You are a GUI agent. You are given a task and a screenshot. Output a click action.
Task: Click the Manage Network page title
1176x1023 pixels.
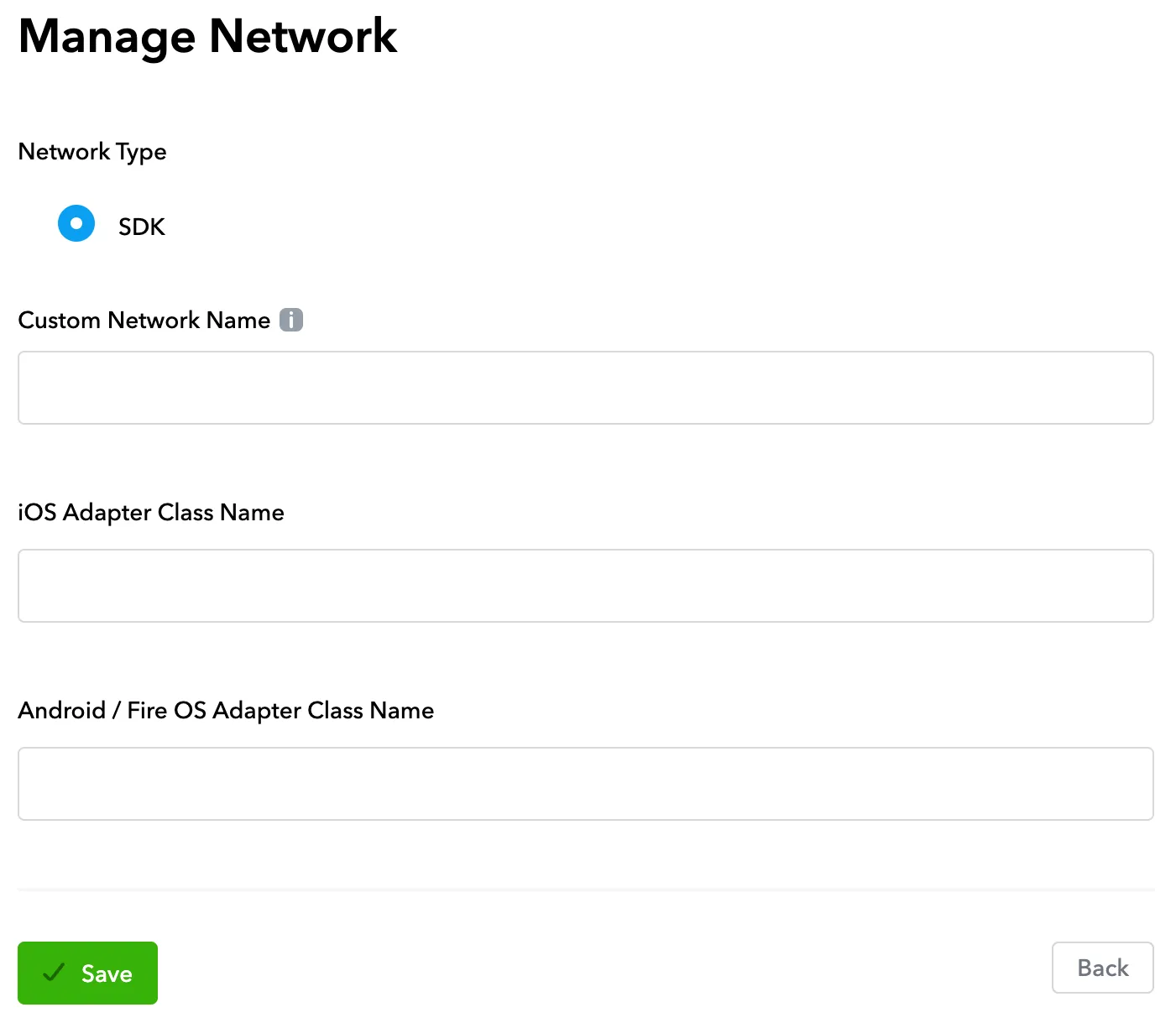[x=207, y=36]
